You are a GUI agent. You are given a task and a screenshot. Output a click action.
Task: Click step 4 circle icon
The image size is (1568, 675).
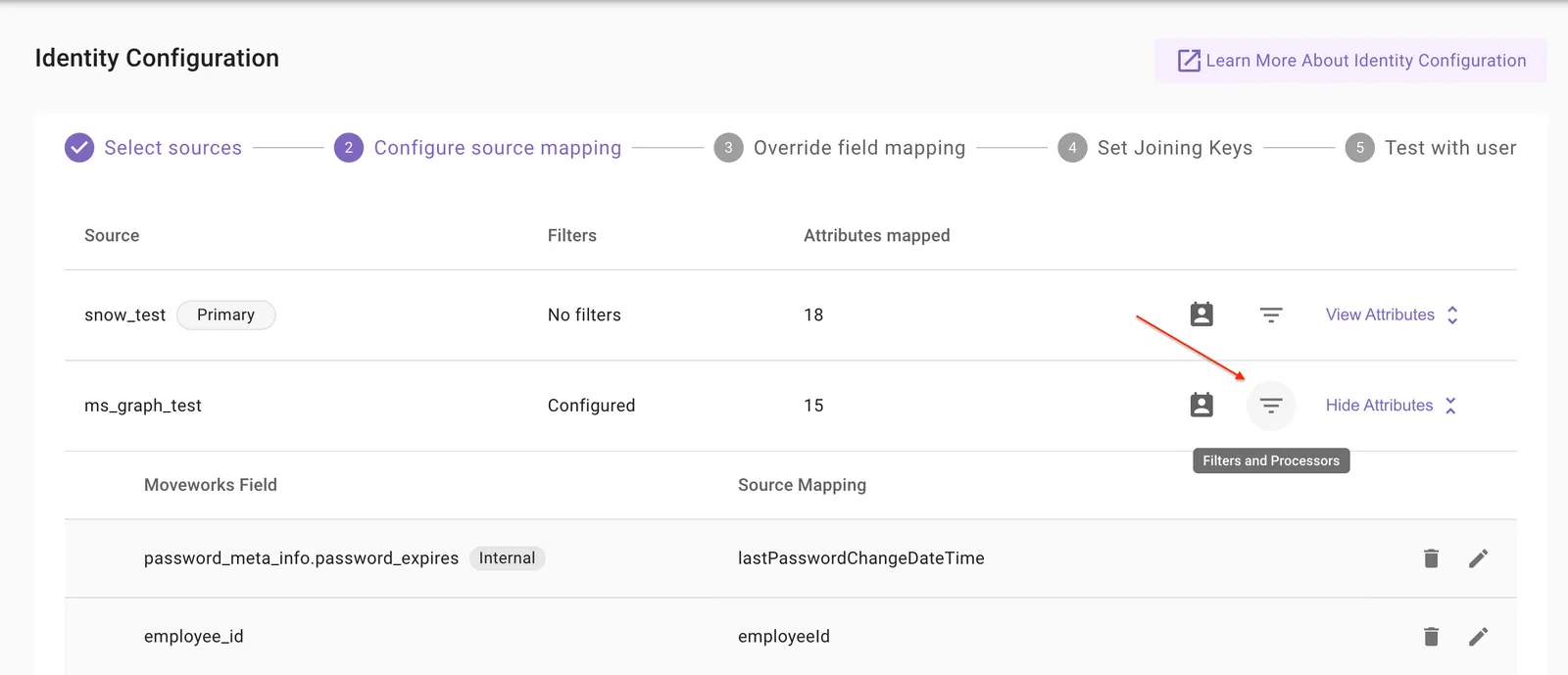click(1072, 148)
